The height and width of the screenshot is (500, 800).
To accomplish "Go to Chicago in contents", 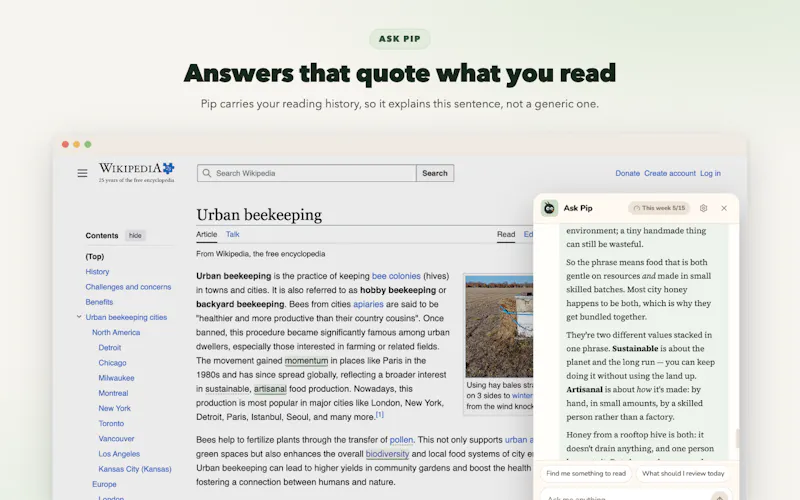I will [x=112, y=363].
